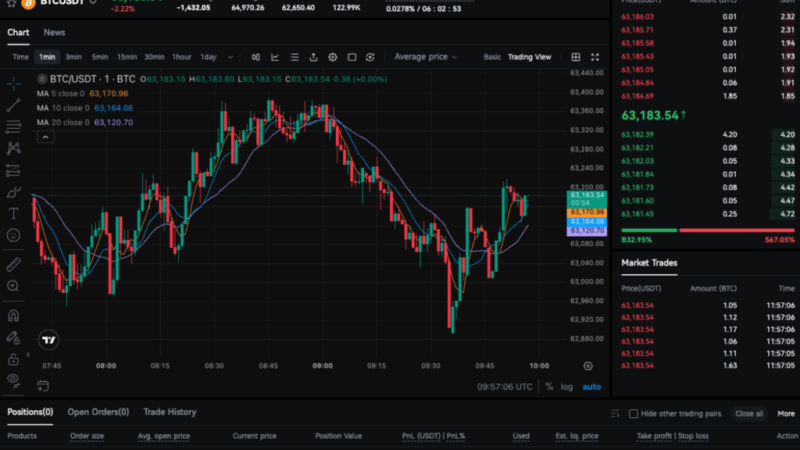Open the Chart tab
This screenshot has width=800, height=450.
point(18,32)
